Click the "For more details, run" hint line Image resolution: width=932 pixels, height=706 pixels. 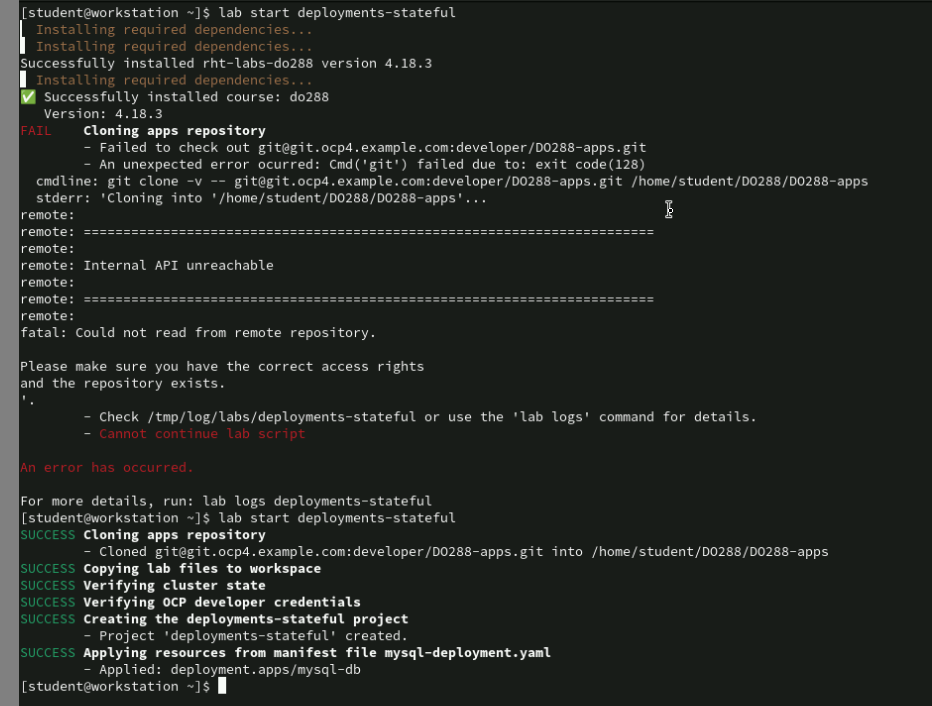pyautogui.click(x=225, y=501)
